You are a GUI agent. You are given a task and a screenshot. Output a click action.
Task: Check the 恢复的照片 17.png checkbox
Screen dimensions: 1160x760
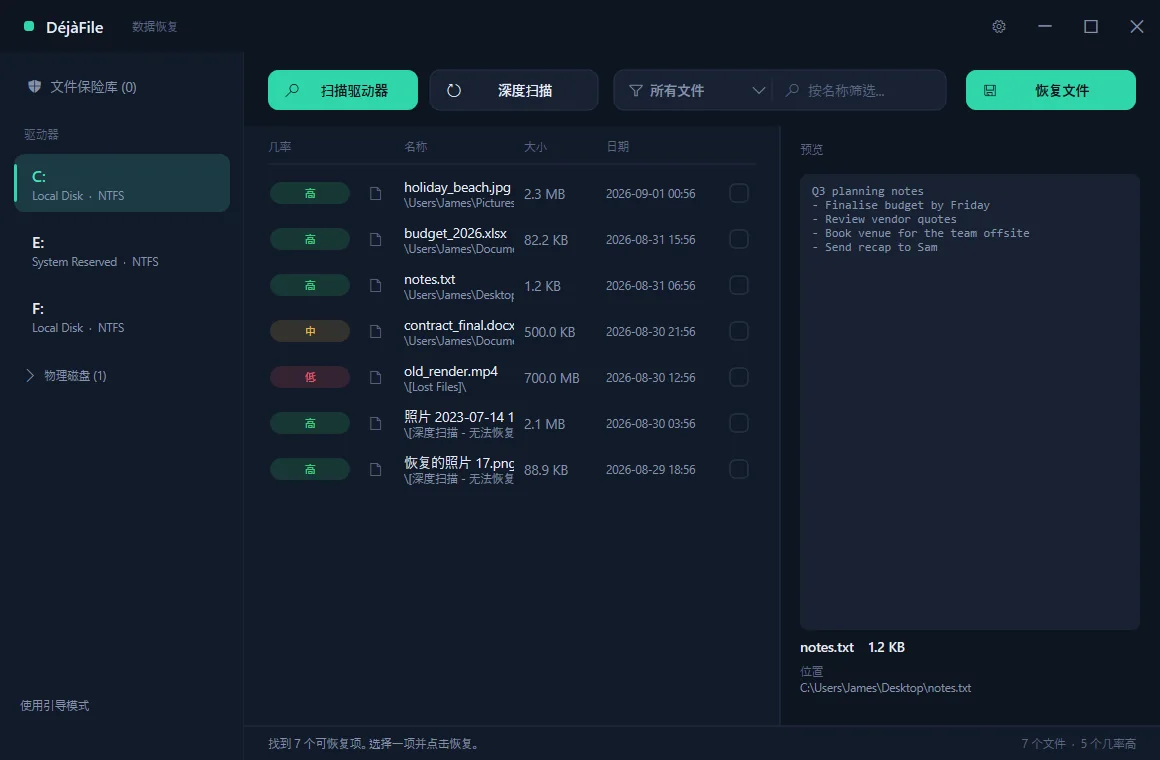tap(739, 468)
